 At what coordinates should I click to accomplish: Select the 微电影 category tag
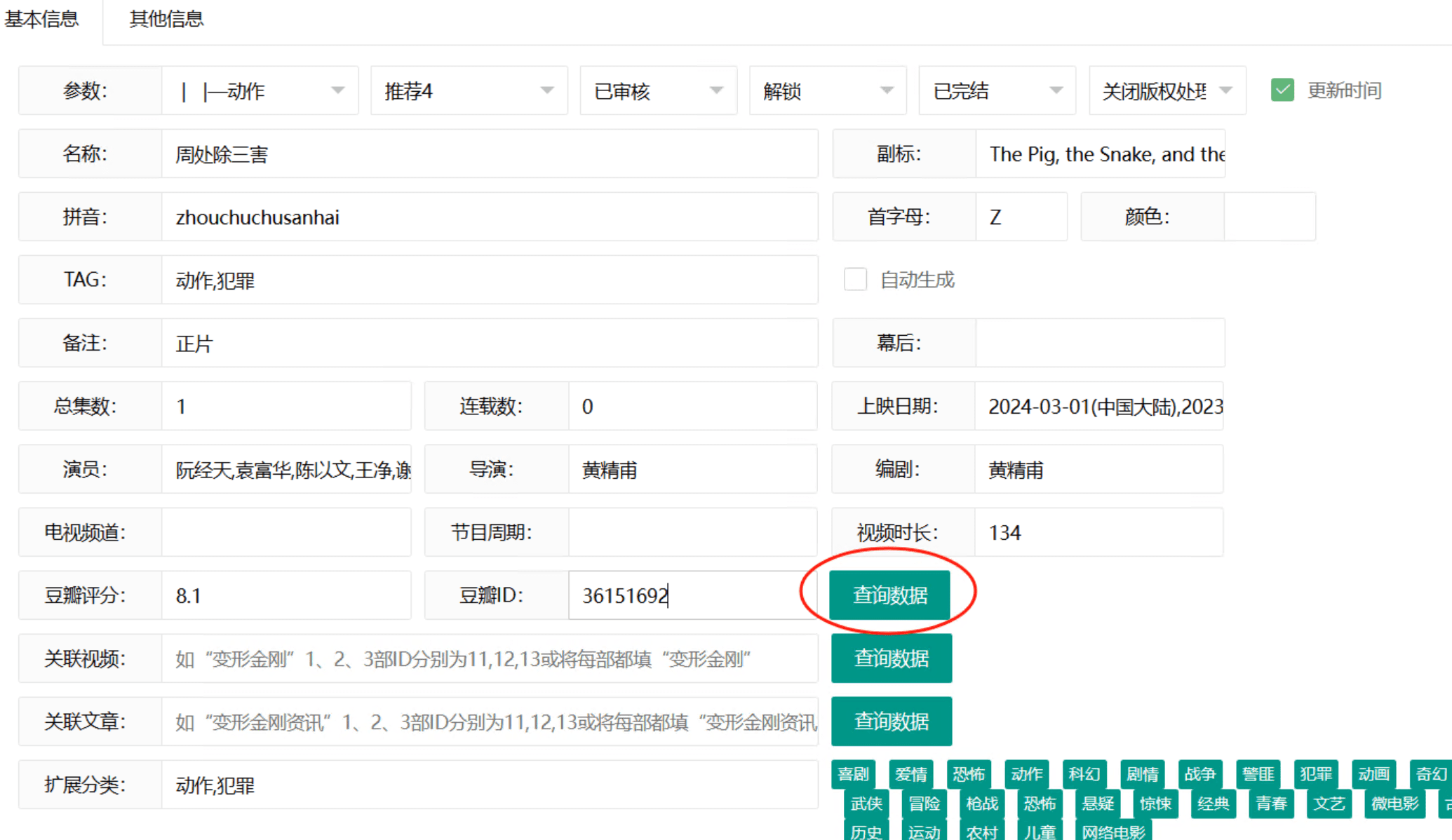point(1394,804)
